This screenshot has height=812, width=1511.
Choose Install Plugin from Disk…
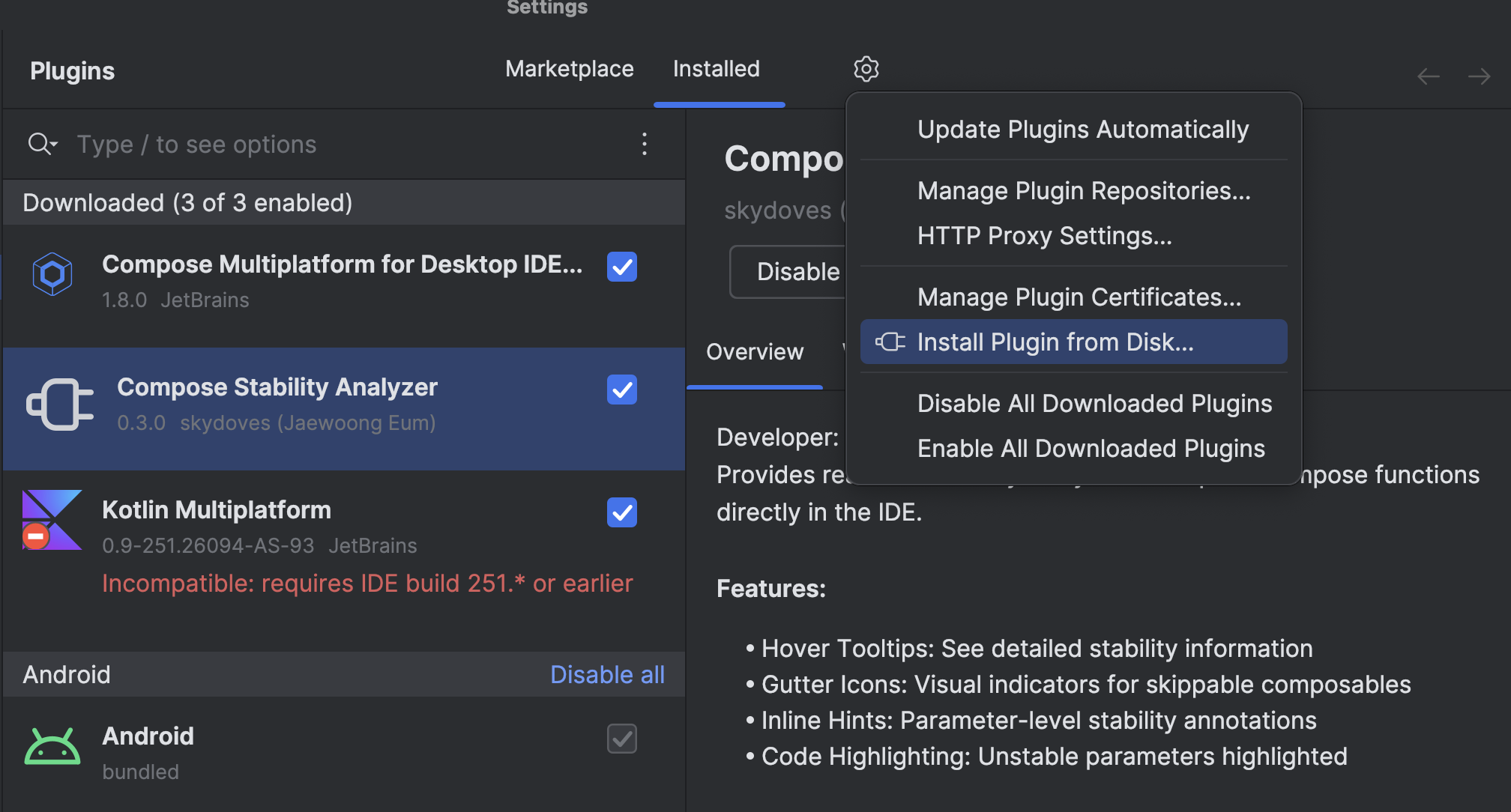tap(1055, 342)
